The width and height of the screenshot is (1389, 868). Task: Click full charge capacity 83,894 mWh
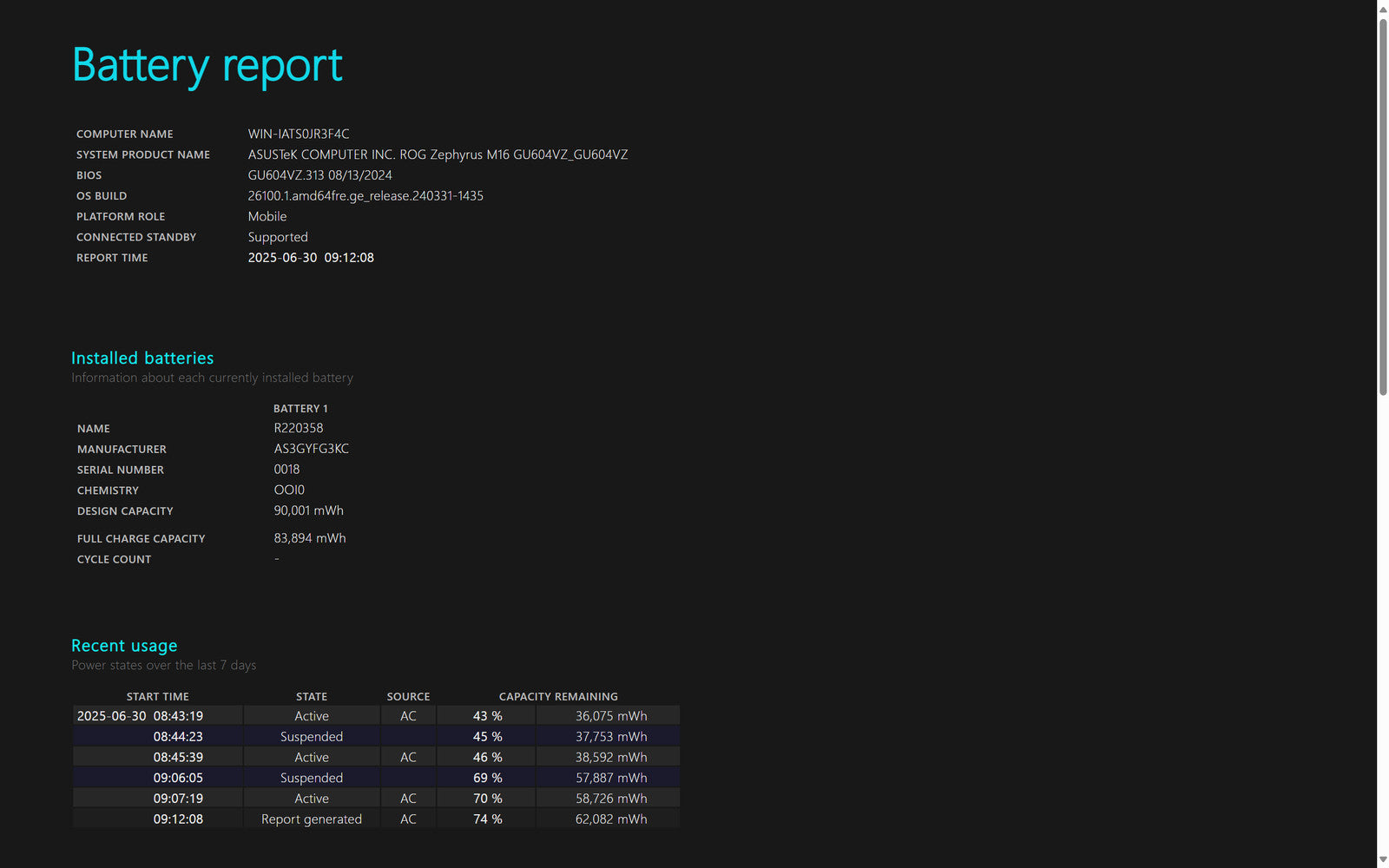click(x=310, y=538)
